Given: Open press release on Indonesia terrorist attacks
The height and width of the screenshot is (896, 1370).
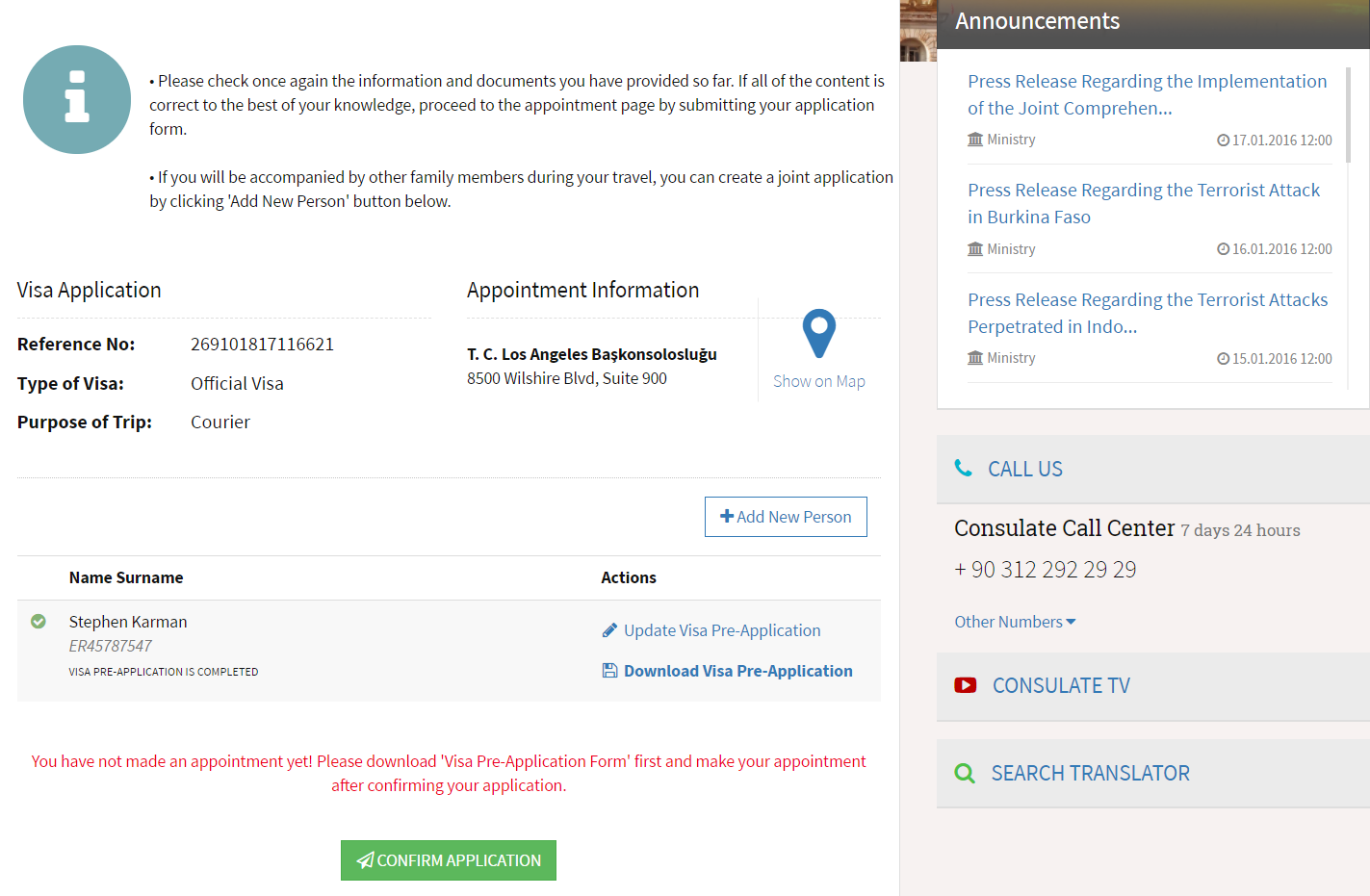Looking at the screenshot, I should pos(1148,313).
